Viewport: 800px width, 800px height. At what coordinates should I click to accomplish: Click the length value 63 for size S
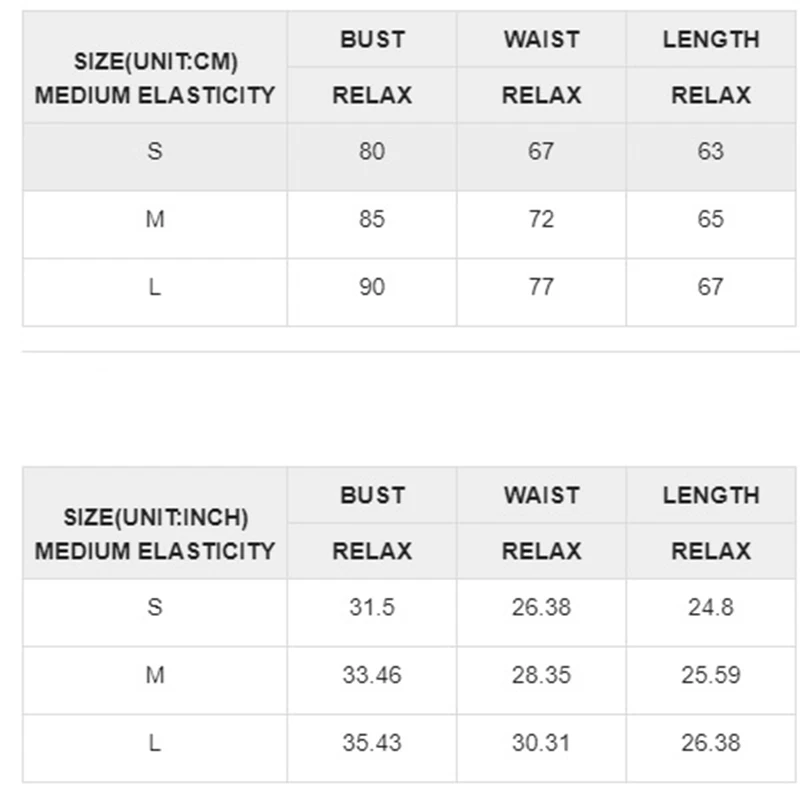click(x=711, y=152)
